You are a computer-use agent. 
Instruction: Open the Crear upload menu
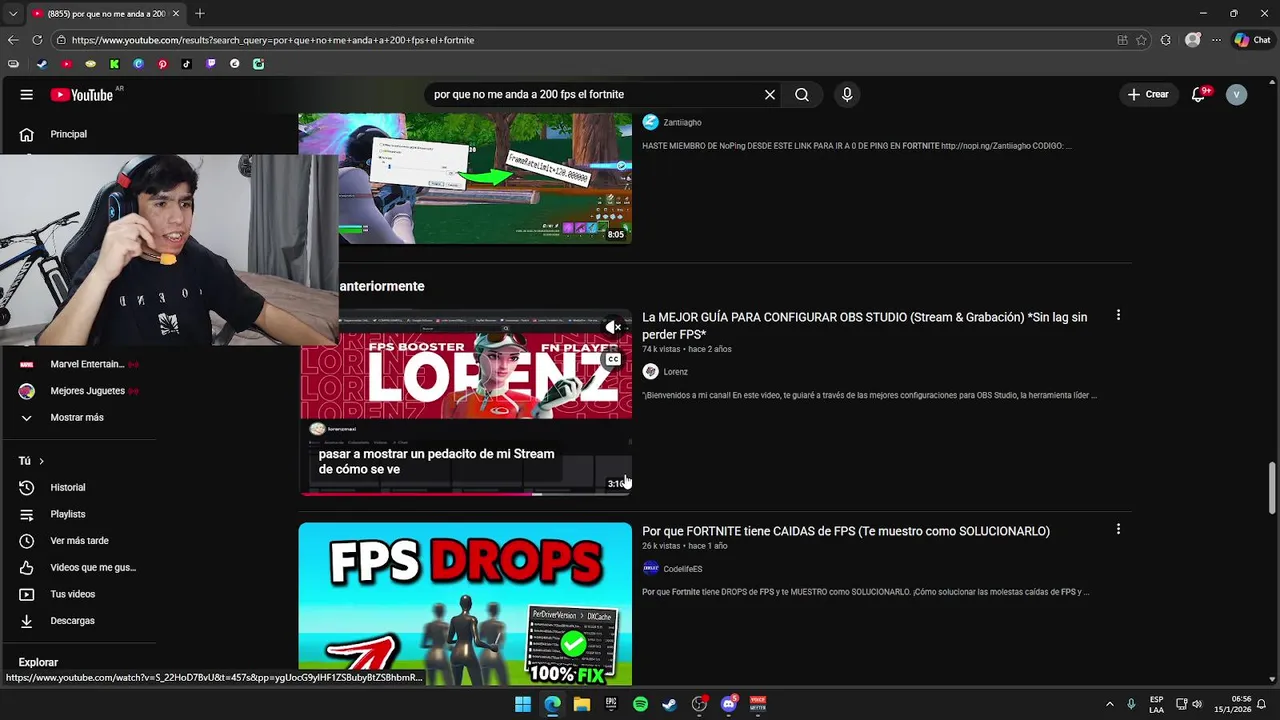pos(1148,94)
